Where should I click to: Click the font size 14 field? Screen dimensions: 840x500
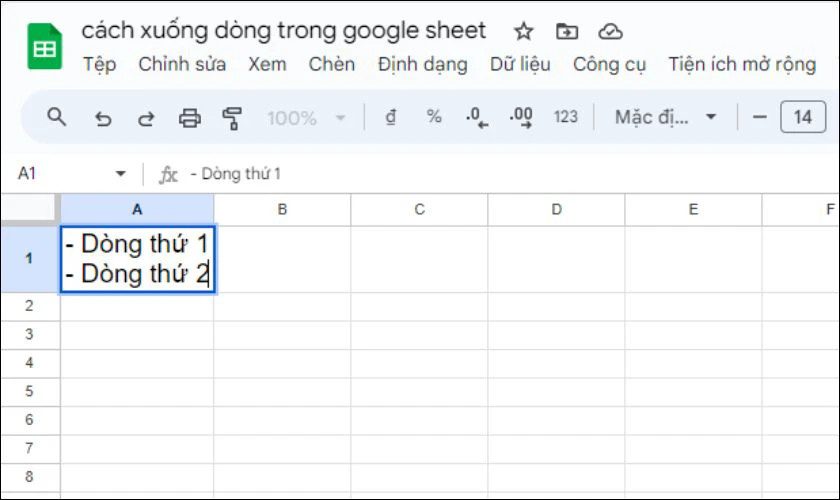click(802, 117)
